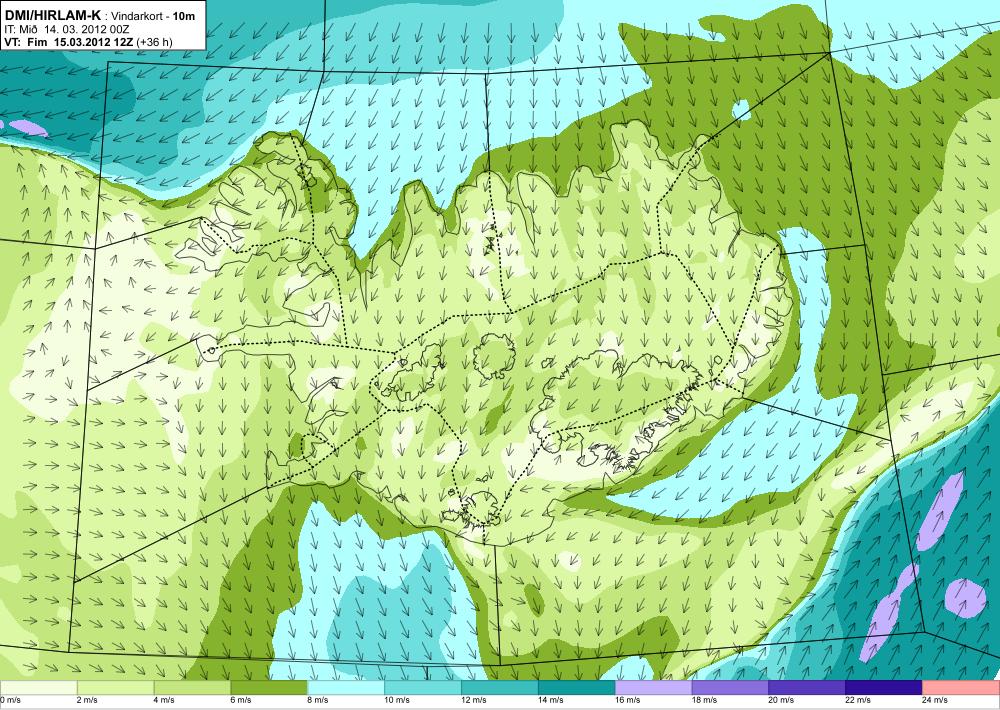Pick the palest yellow legend swatch above 0 m/s
The height and width of the screenshot is (710, 1000).
(x=38, y=688)
